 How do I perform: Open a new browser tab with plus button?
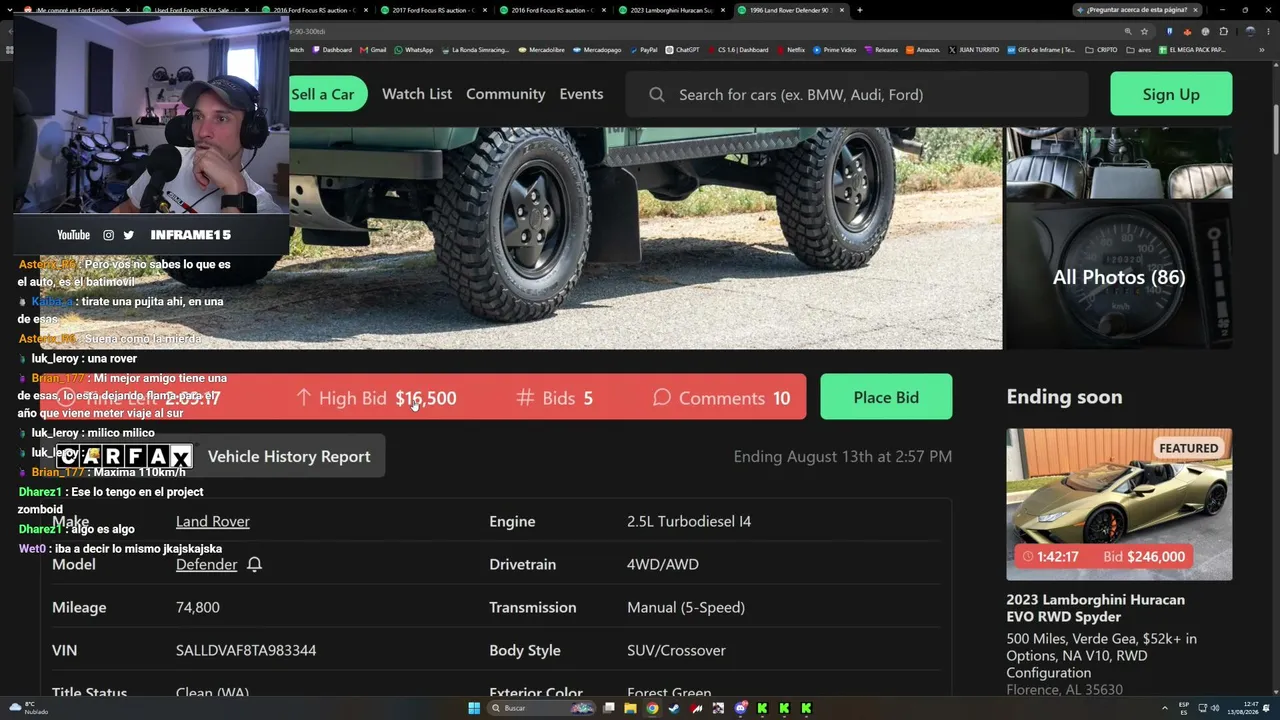coord(859,10)
